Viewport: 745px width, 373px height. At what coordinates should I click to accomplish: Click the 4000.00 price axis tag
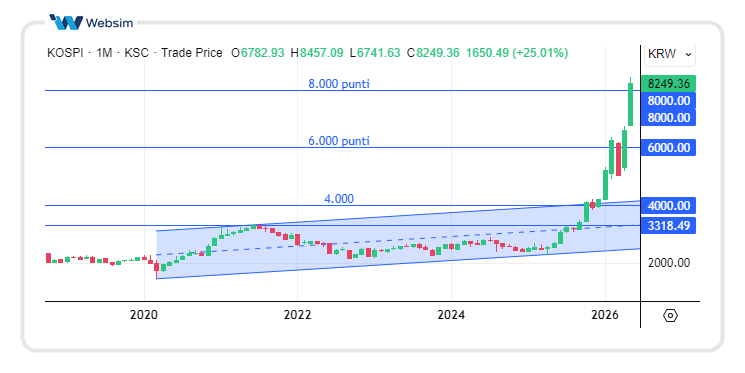(x=669, y=206)
